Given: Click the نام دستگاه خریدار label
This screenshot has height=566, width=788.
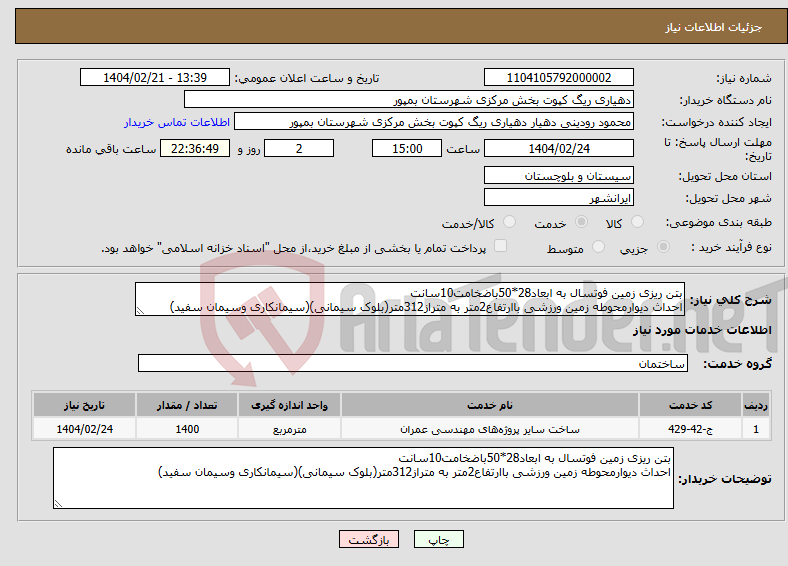Looking at the screenshot, I should [x=726, y=100].
